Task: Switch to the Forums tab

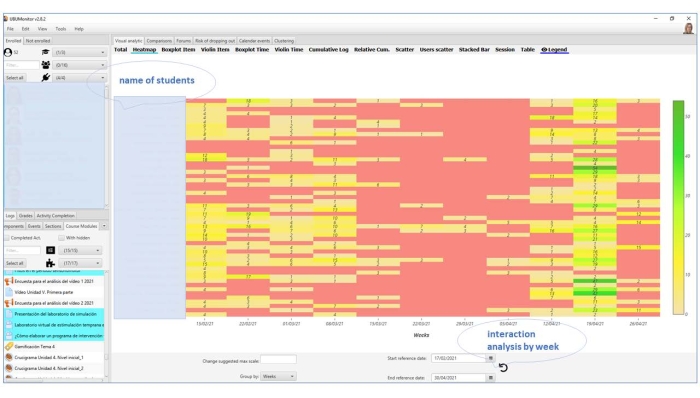Action: pos(183,41)
